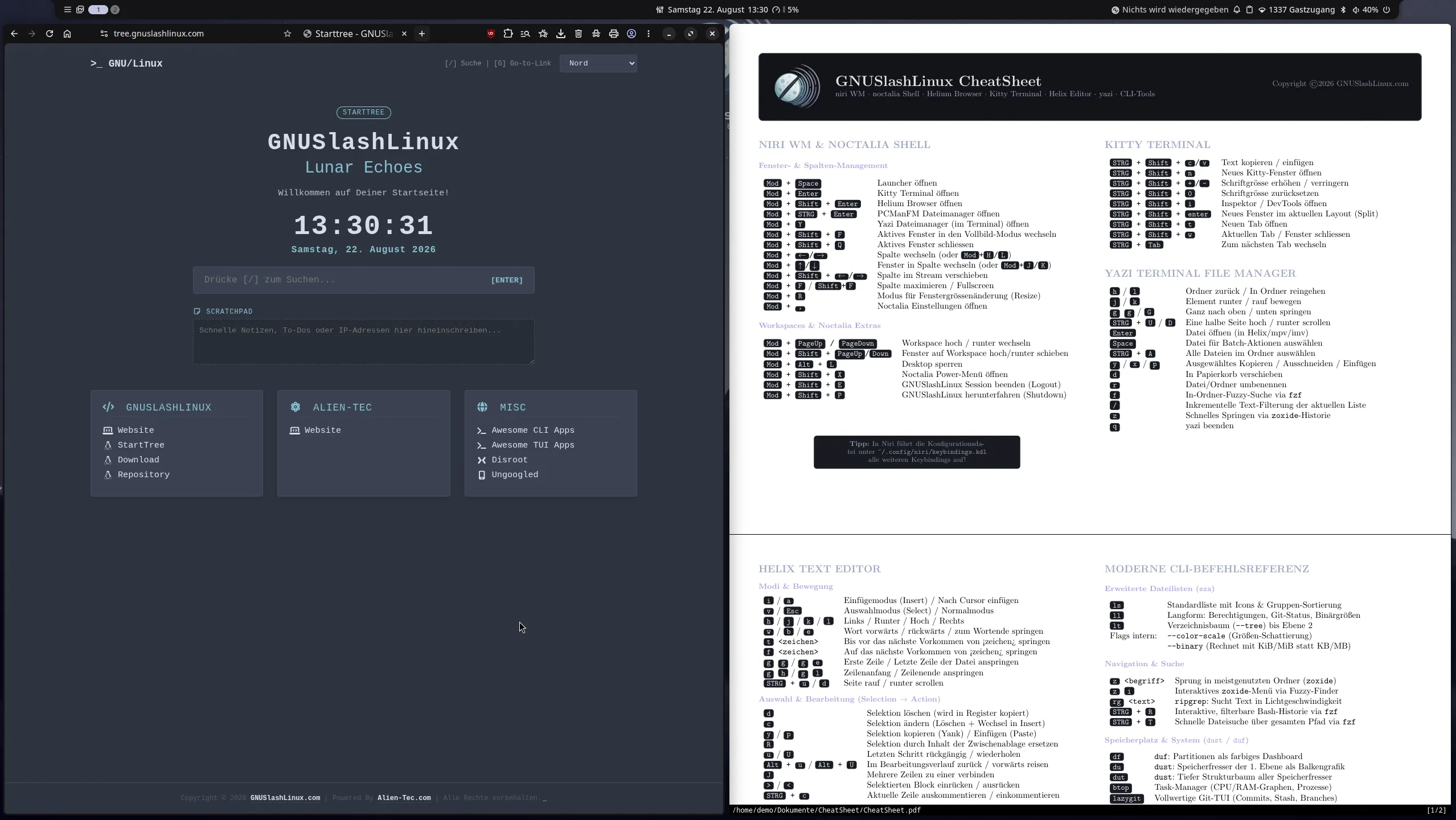Viewport: 1456px width, 820px height.
Task: Click the 13:30:31 clock display
Action: tap(363, 225)
